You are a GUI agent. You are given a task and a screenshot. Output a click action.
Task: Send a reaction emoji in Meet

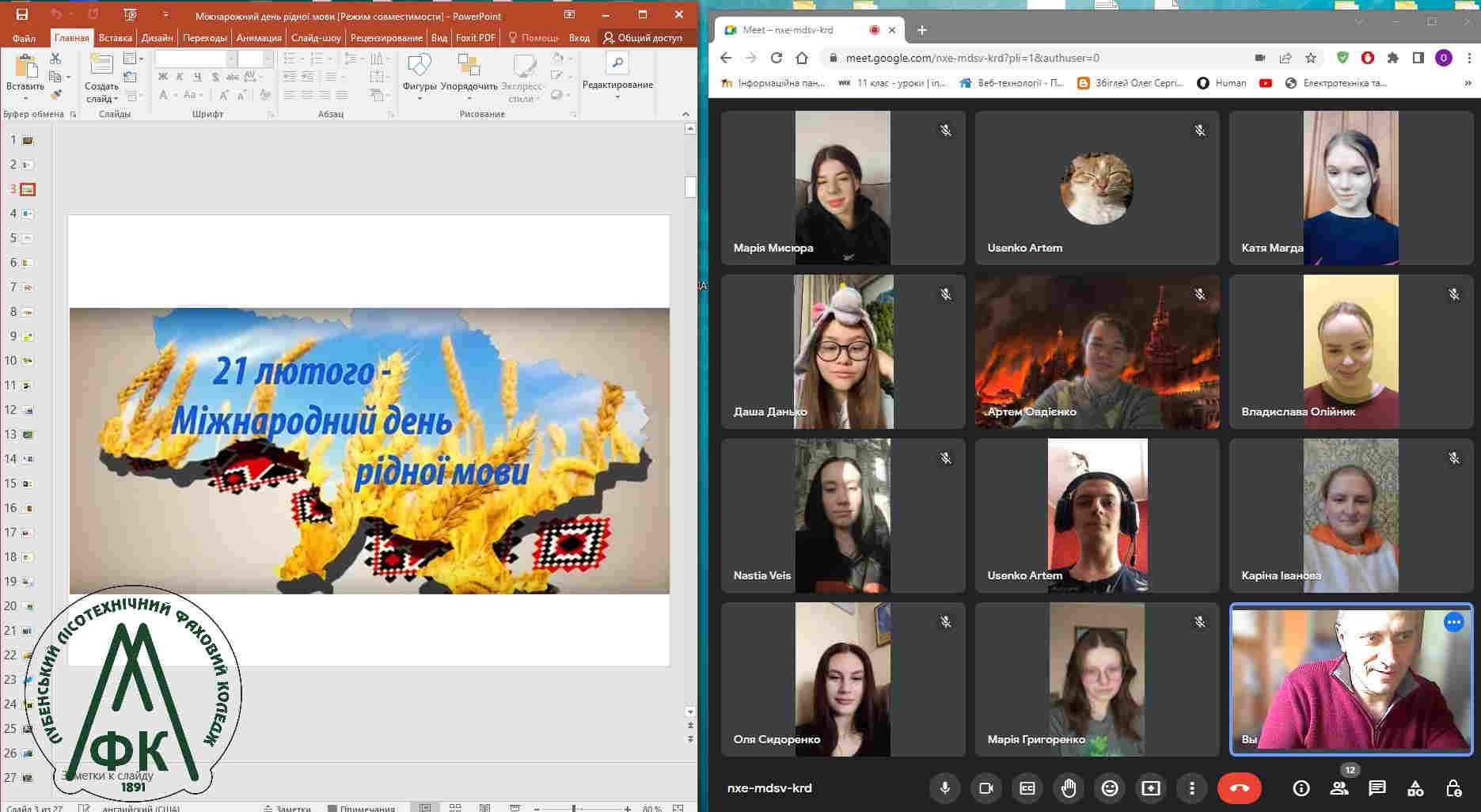pyautogui.click(x=1110, y=788)
